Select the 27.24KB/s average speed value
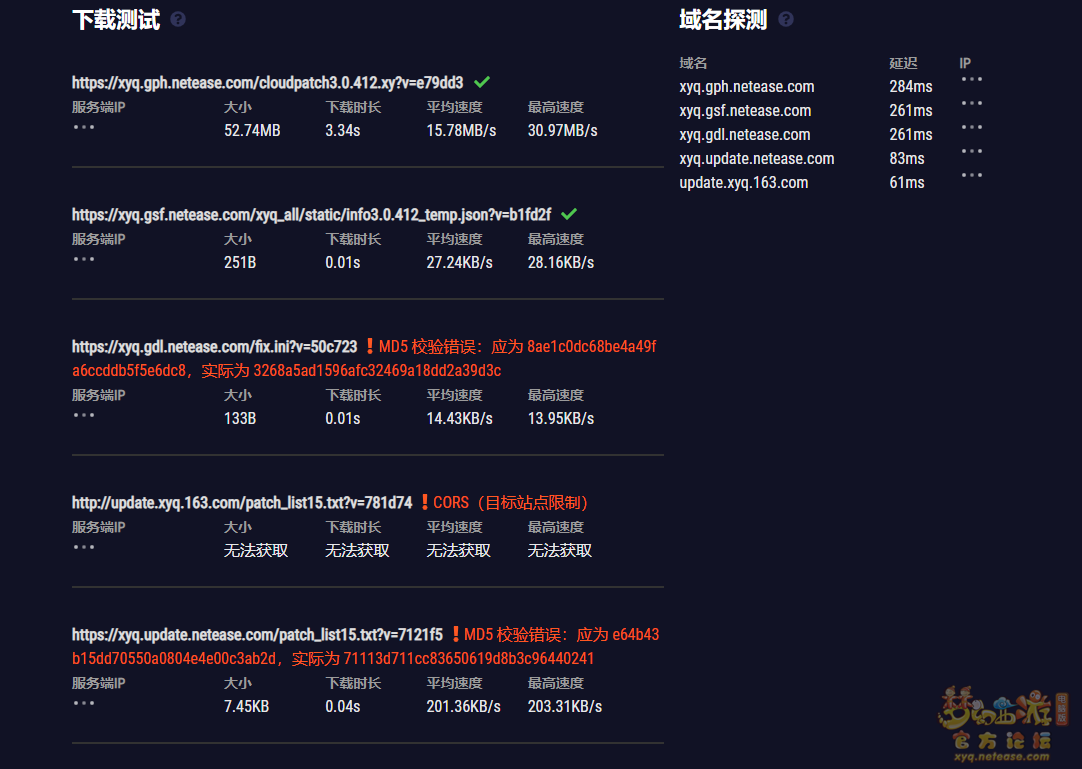The width and height of the screenshot is (1082, 769). coord(460,262)
